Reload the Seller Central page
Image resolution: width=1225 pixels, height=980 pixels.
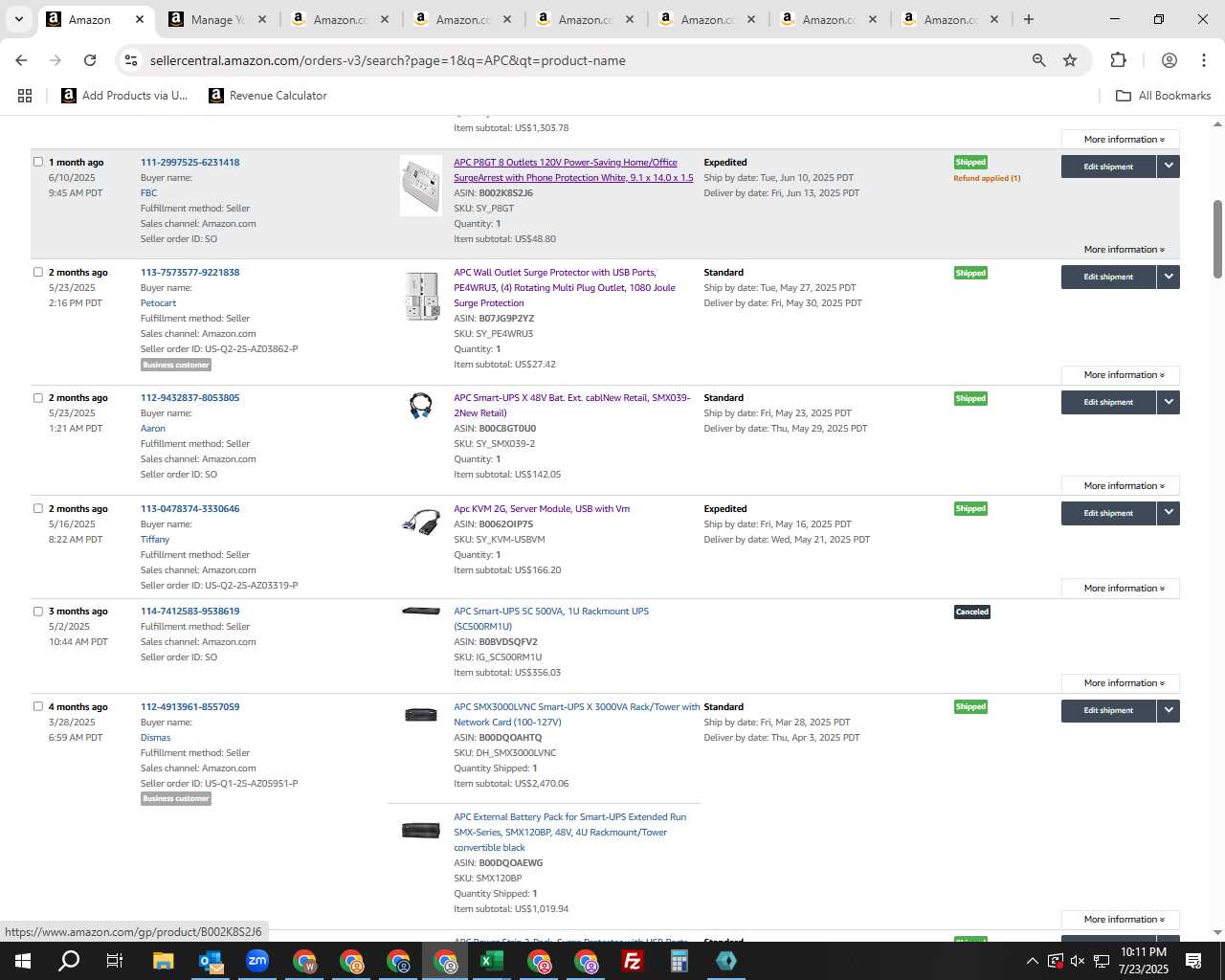(x=90, y=60)
